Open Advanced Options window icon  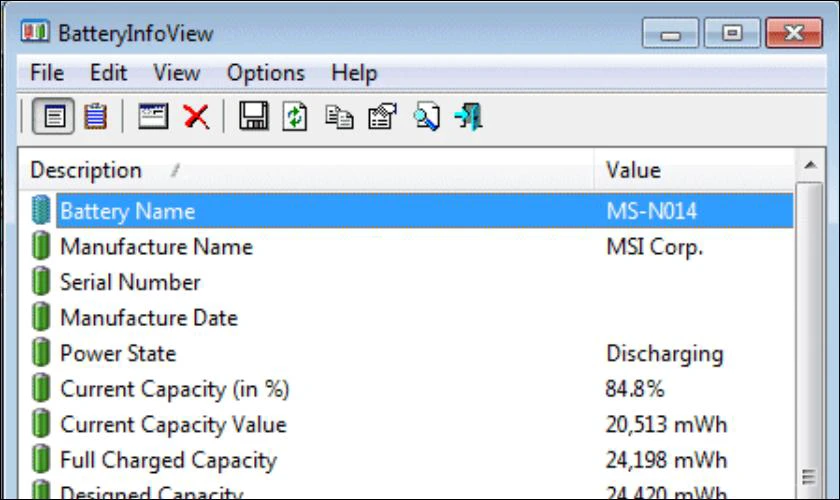(x=152, y=117)
